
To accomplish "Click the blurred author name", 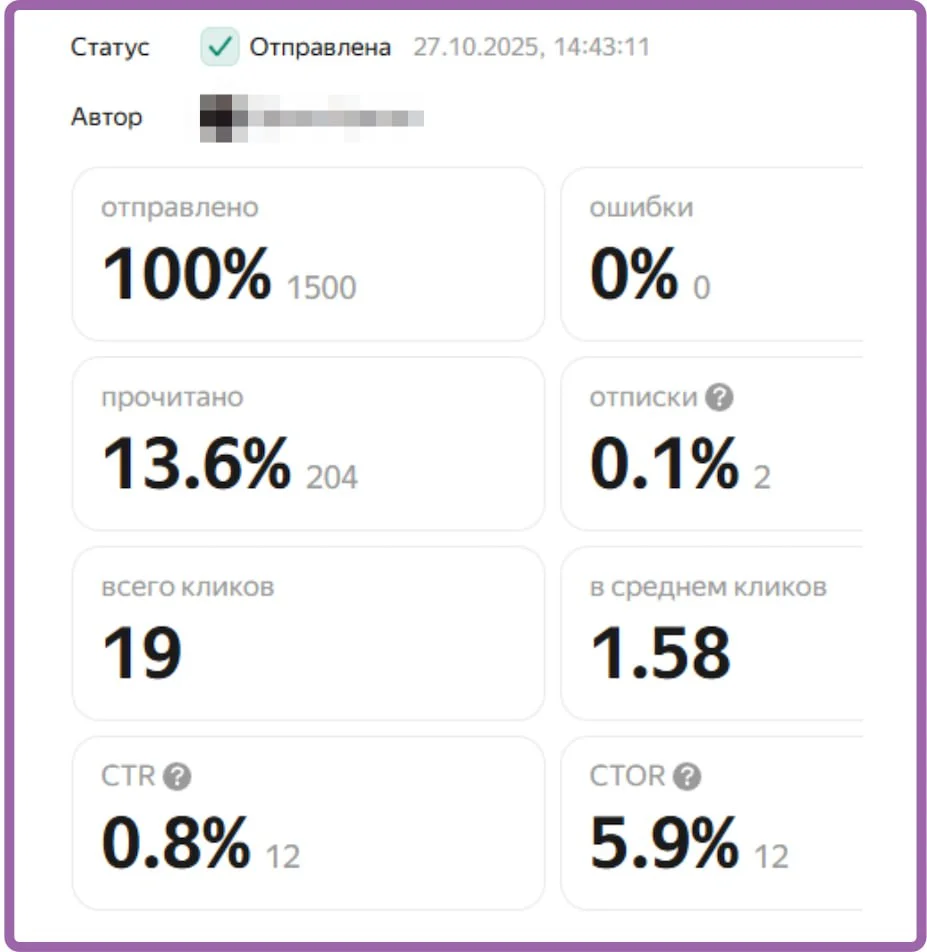I will (312, 117).
